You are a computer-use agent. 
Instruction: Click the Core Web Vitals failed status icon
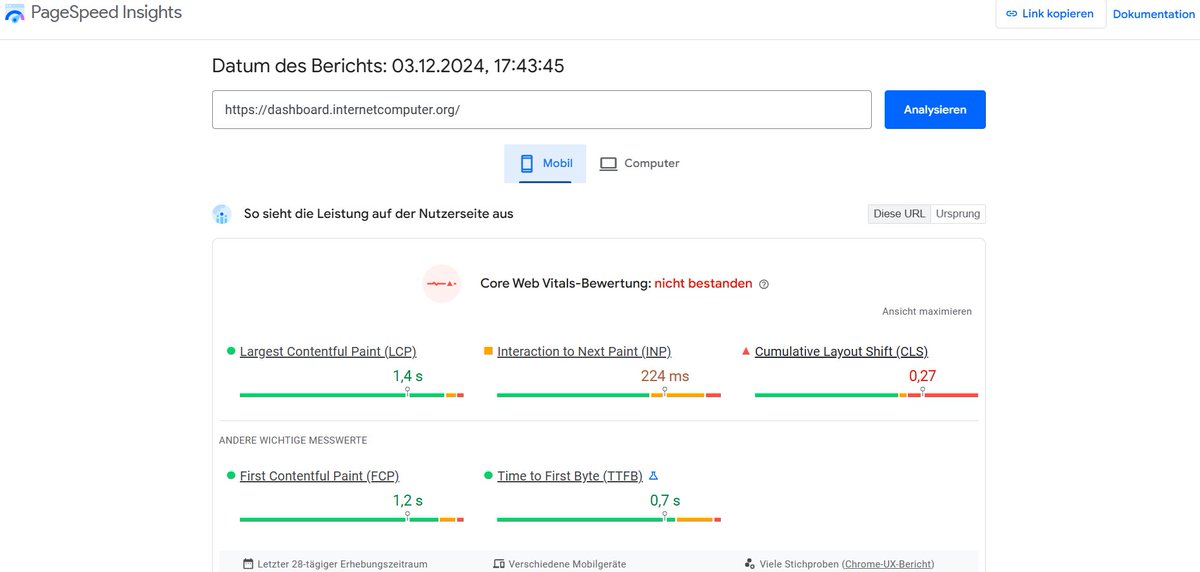441,284
